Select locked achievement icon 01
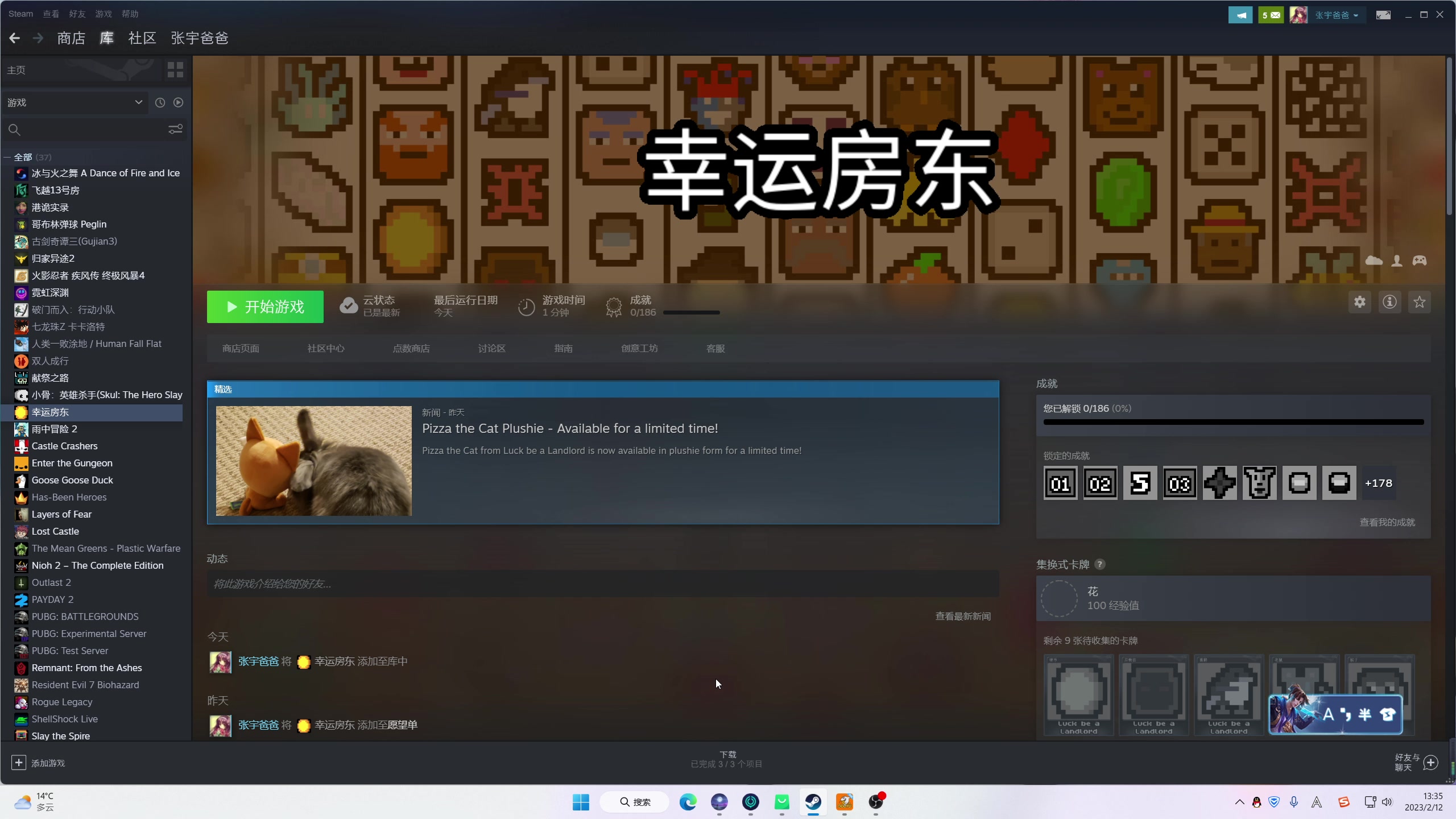The image size is (1456, 819). pos(1060,483)
